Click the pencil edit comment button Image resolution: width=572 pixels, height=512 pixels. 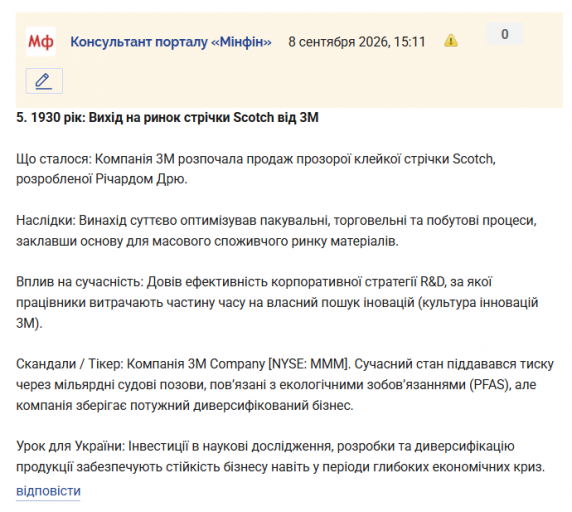coord(44,81)
